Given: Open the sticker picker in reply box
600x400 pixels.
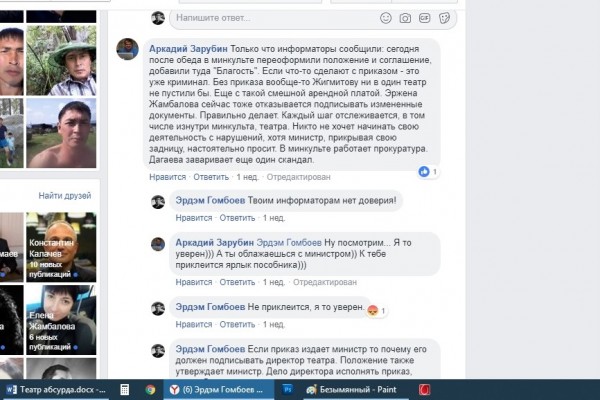Looking at the screenshot, I should point(444,18).
